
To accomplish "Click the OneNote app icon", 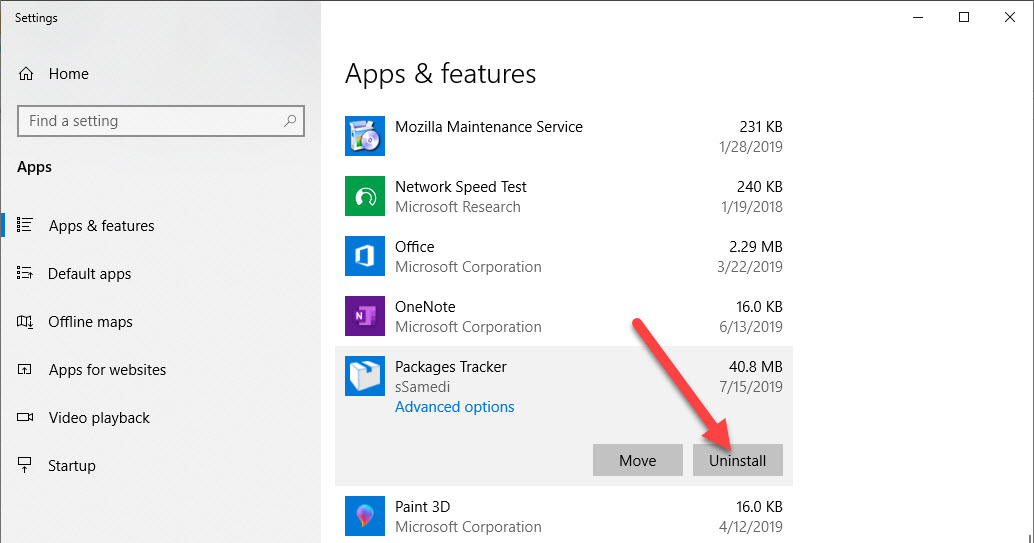I will (365, 316).
